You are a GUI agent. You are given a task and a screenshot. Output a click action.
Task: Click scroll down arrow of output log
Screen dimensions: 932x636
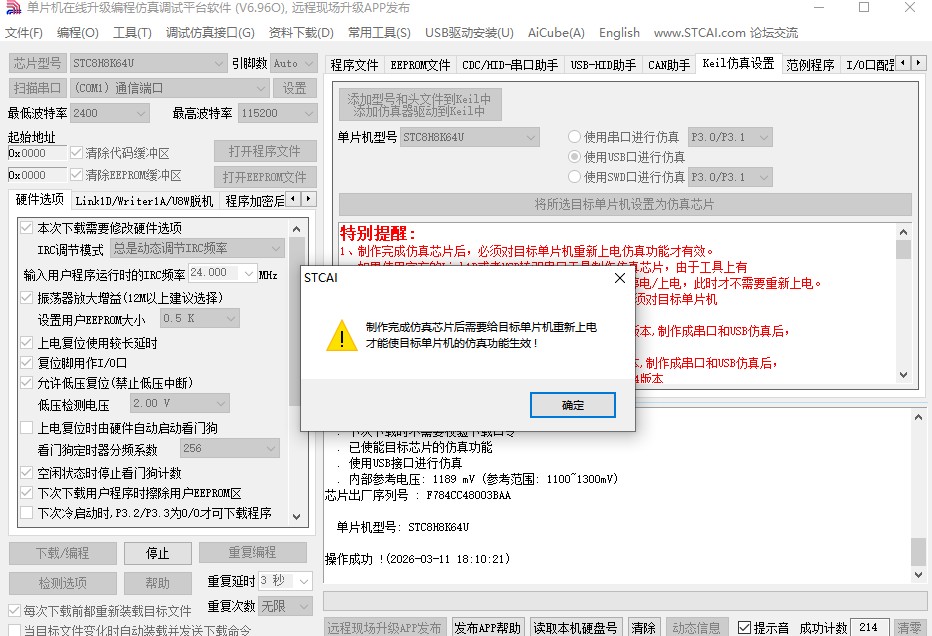pos(918,574)
